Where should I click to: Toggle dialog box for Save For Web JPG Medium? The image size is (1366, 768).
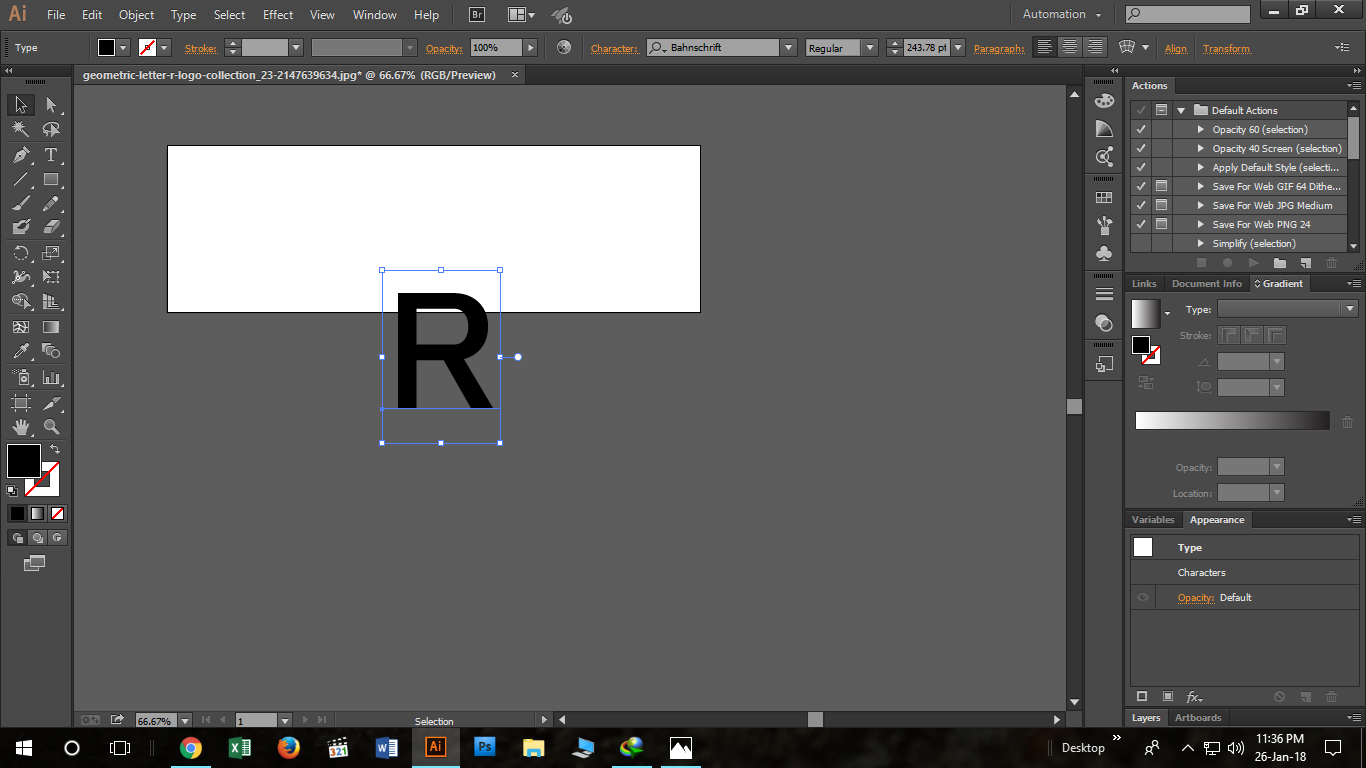pyautogui.click(x=1161, y=205)
